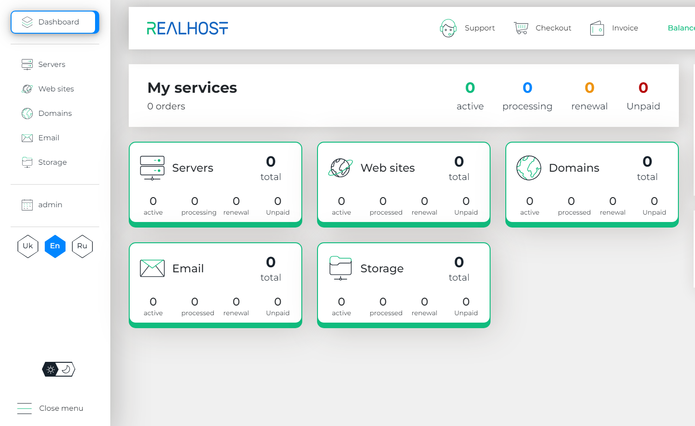Click Unpaid count in Web sites card
This screenshot has width=695, height=426.
coord(466,201)
